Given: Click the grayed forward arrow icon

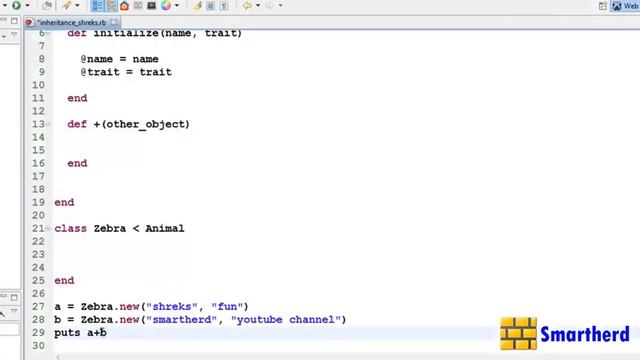Looking at the screenshot, I should pyautogui.click(x=269, y=5).
